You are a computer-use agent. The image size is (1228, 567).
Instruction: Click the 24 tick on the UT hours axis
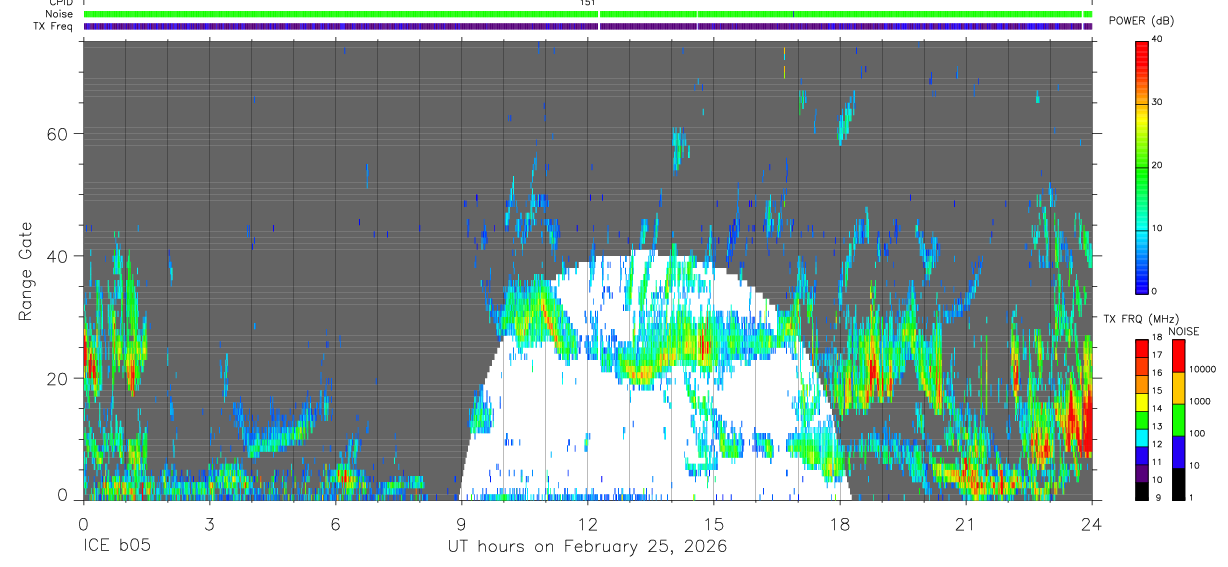[x=1092, y=523]
